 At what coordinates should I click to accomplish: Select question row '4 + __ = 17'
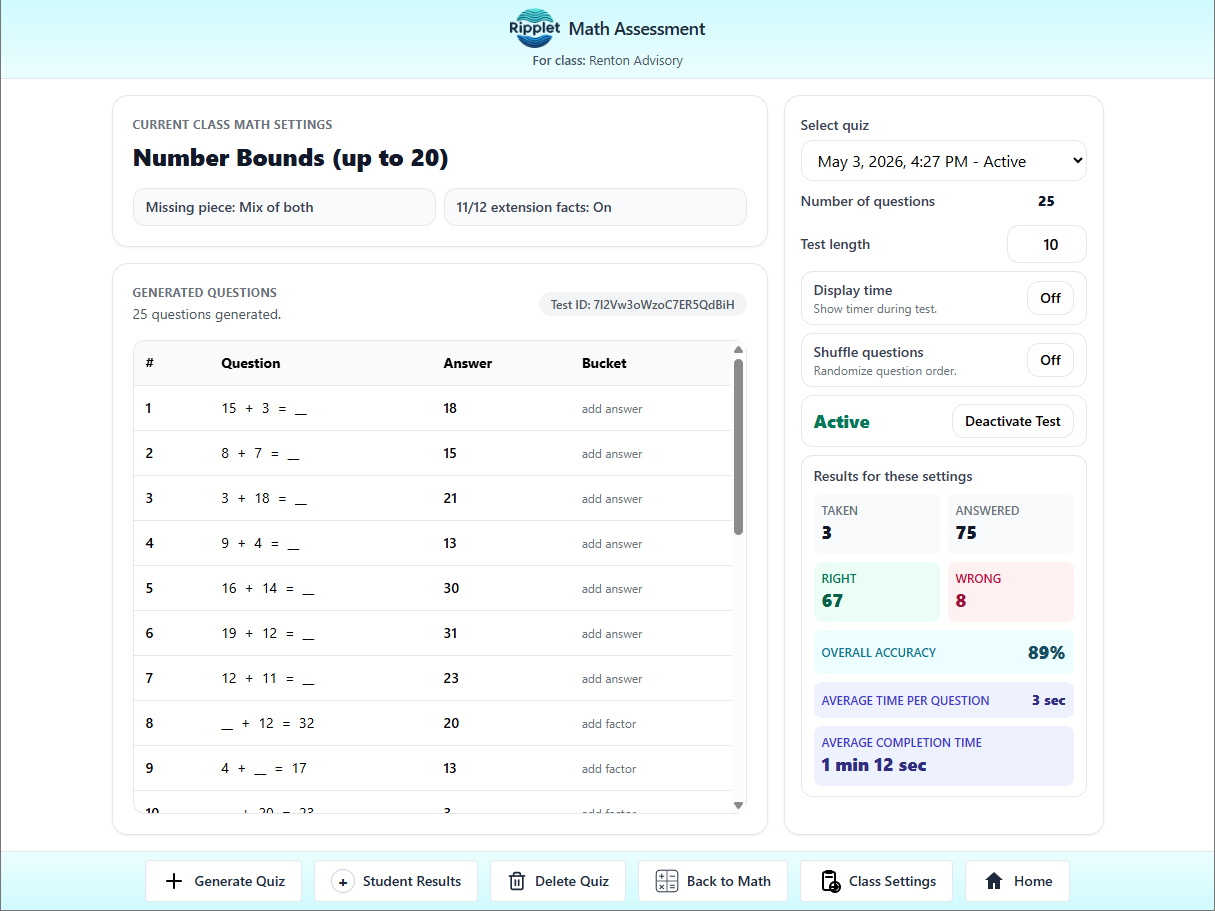(432, 768)
